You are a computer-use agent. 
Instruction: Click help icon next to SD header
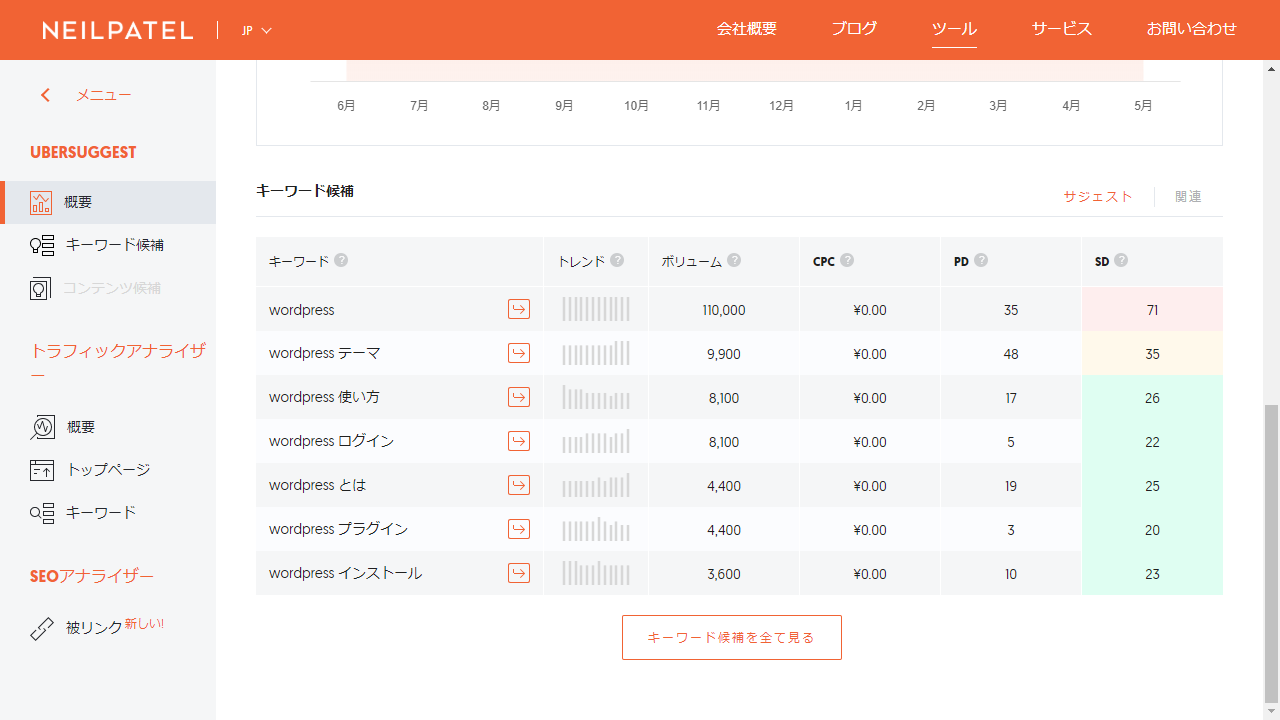(x=1121, y=260)
